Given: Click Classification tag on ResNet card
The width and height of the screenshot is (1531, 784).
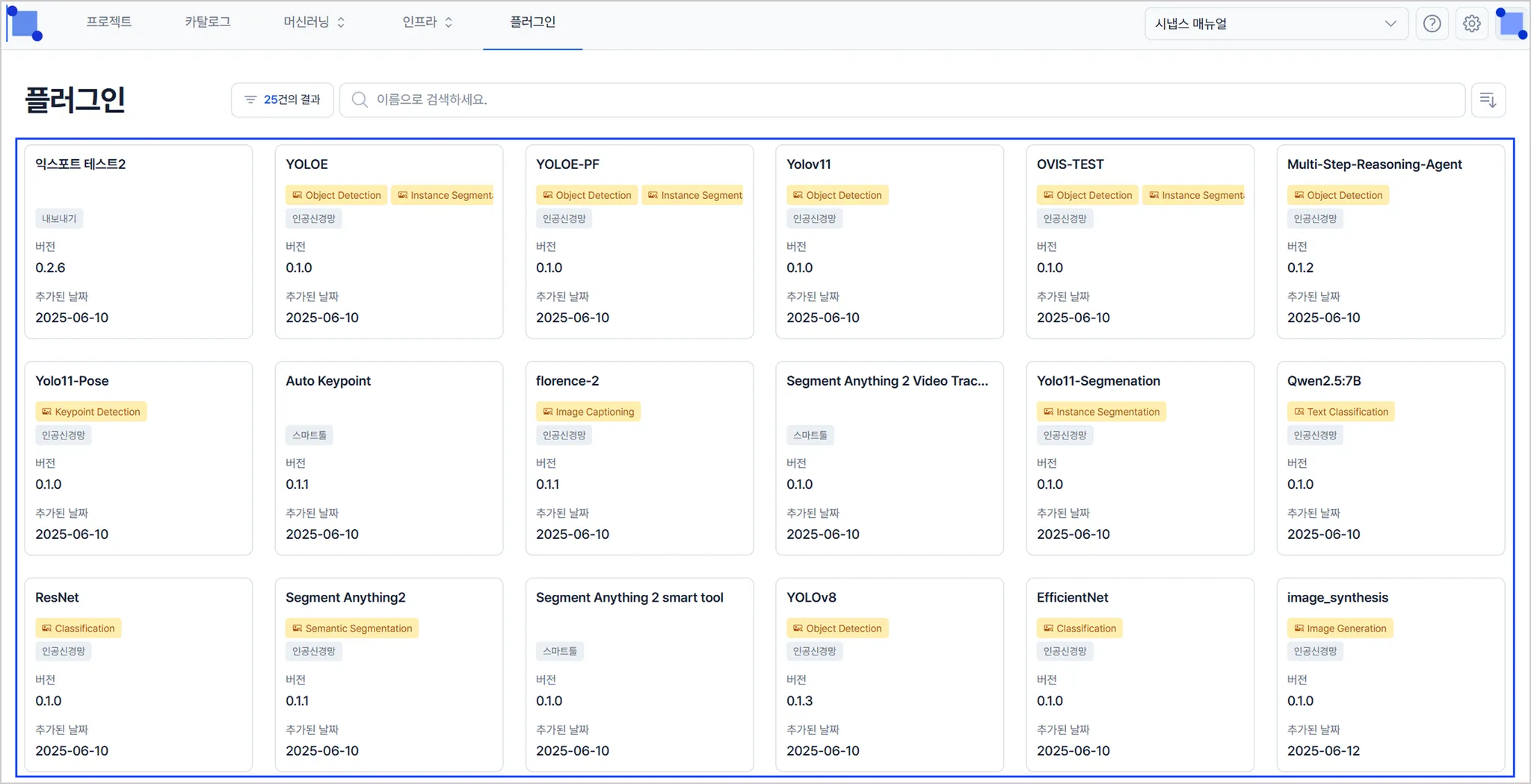Looking at the screenshot, I should (x=78, y=629).
